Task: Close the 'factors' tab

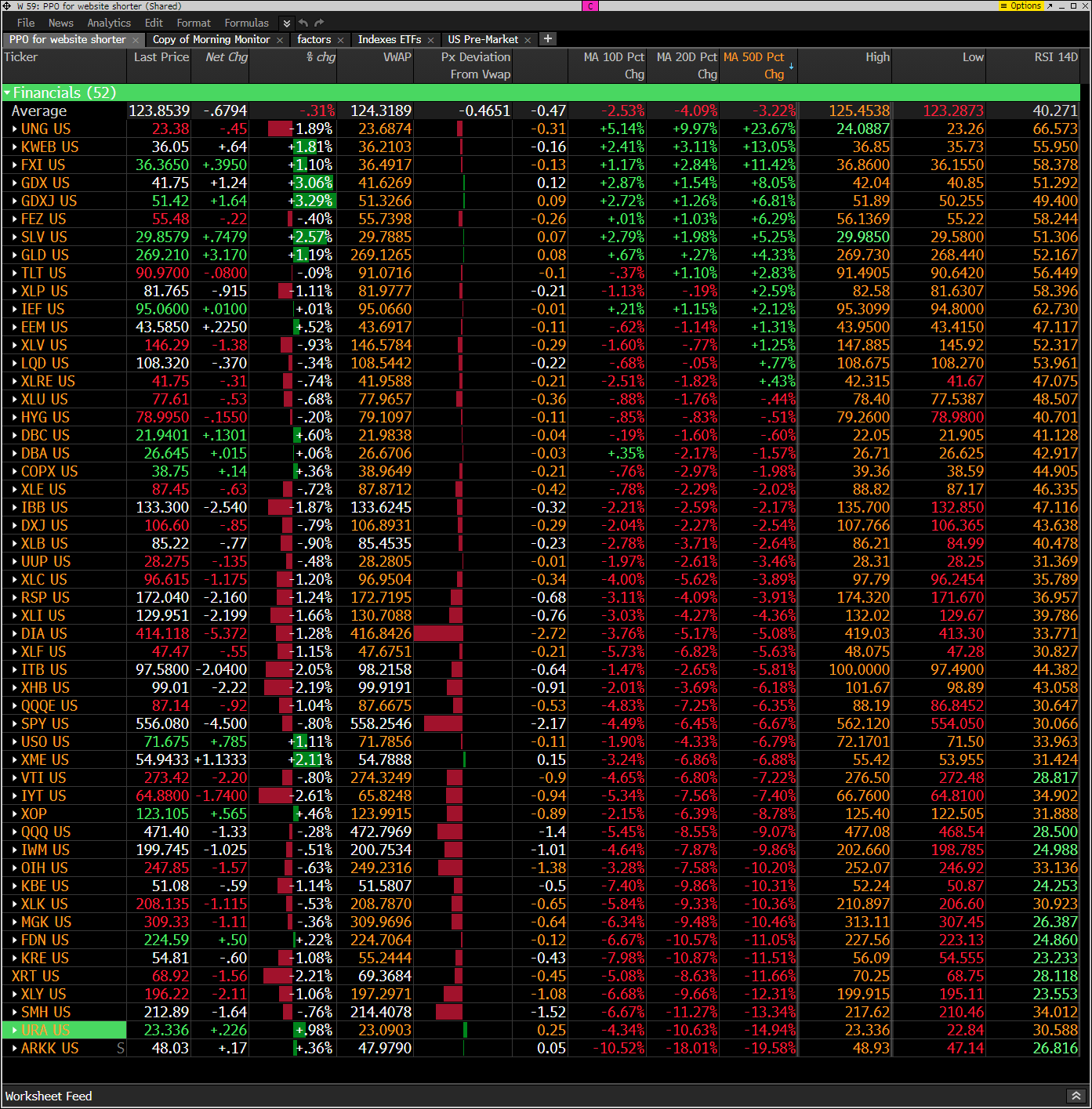Action: click(x=341, y=40)
